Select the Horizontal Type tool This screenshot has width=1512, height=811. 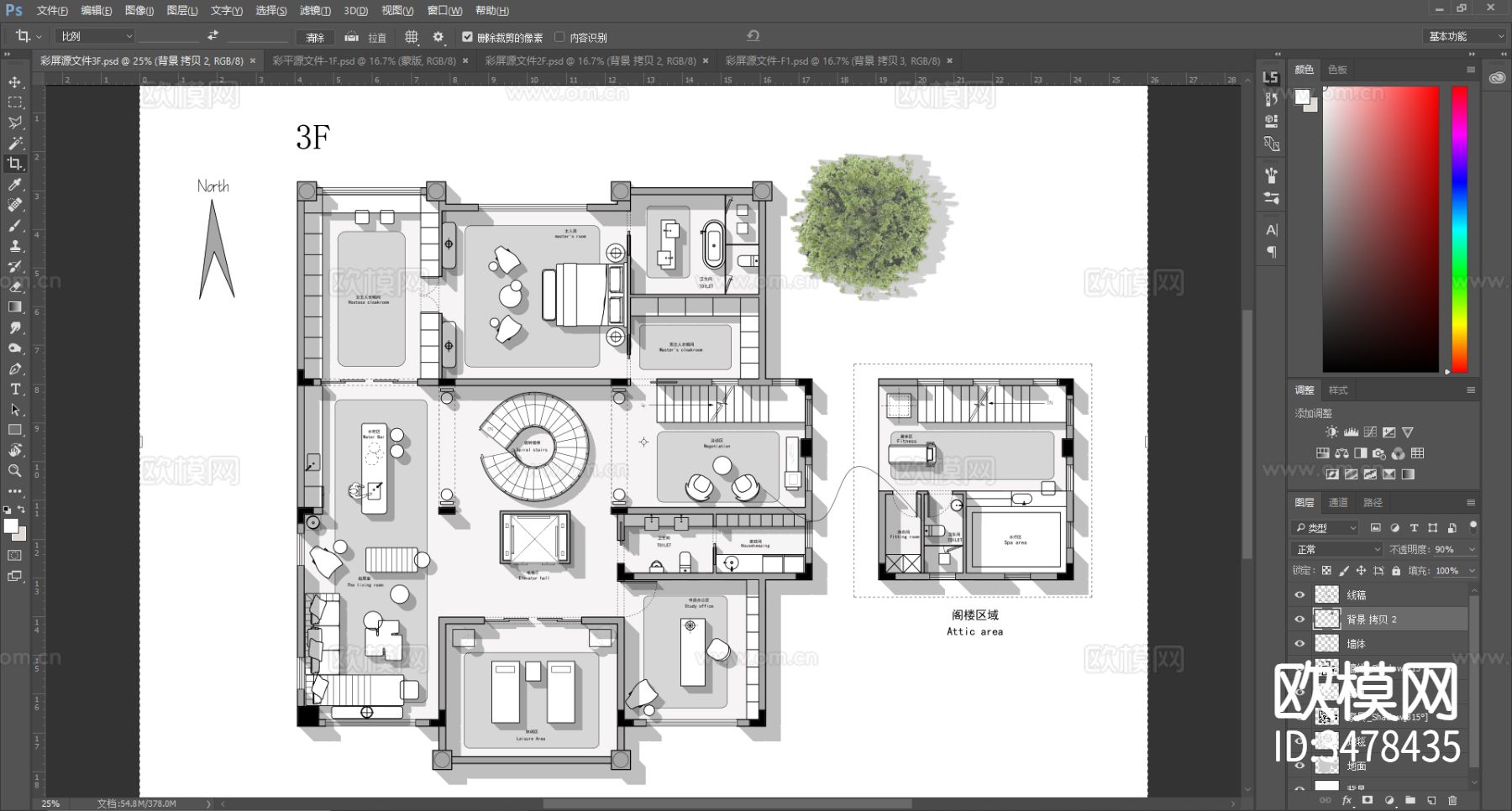click(15, 389)
